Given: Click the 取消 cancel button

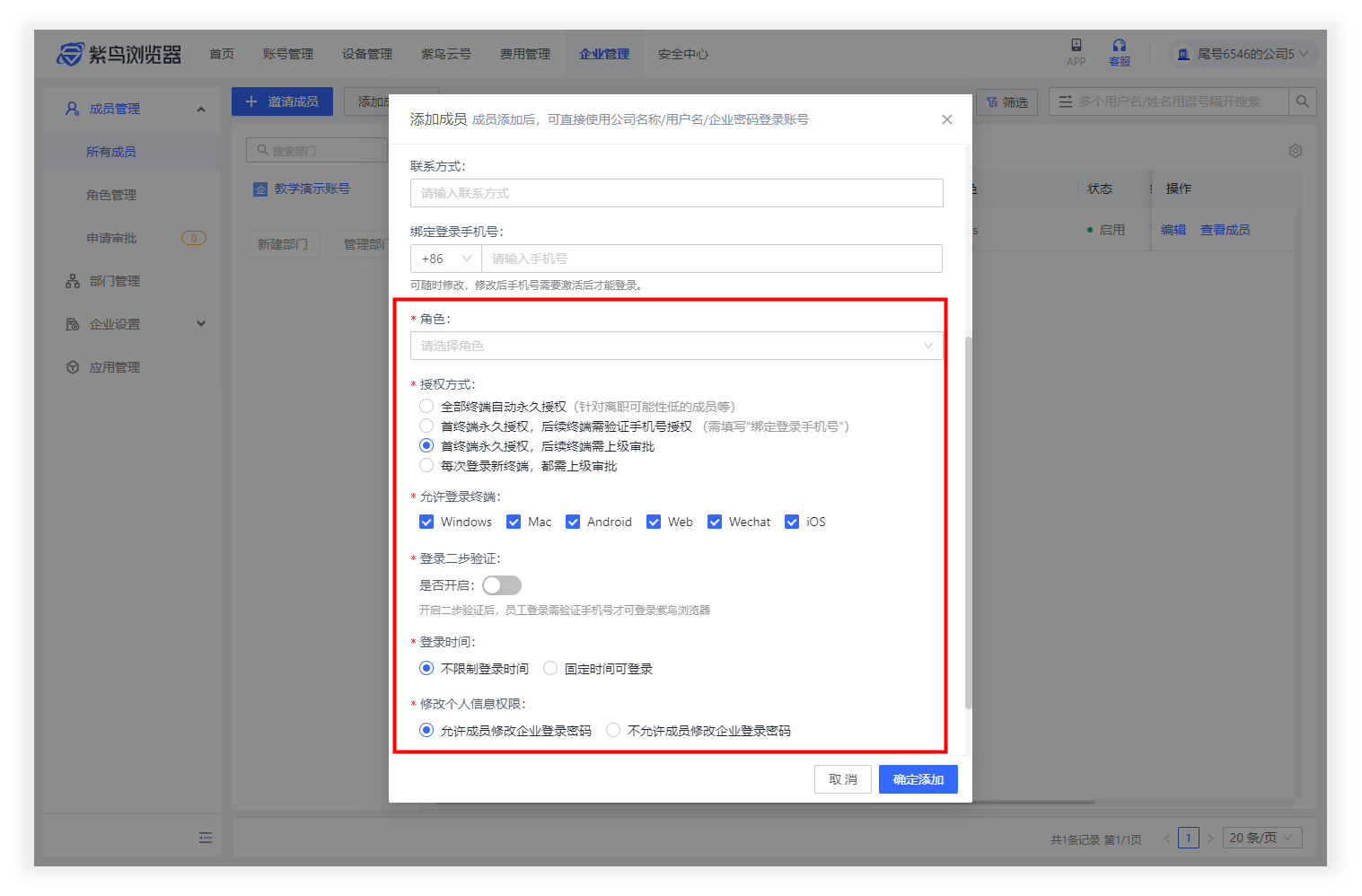Looking at the screenshot, I should [x=842, y=779].
